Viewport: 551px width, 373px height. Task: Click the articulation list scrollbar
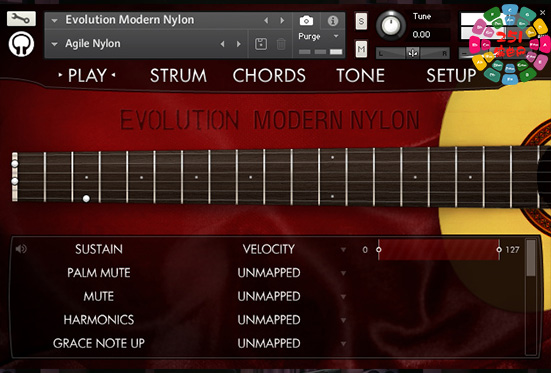[x=531, y=258]
